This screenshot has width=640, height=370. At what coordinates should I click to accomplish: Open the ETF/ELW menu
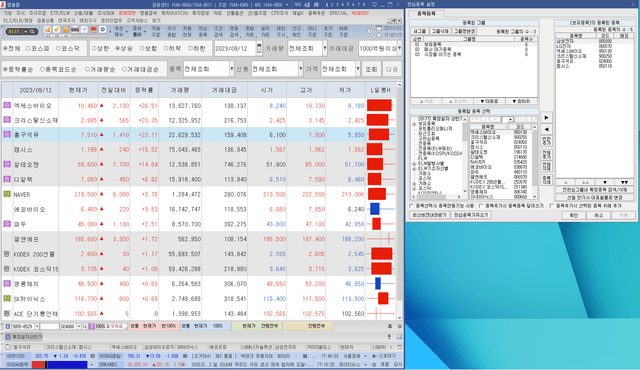pyautogui.click(x=60, y=13)
